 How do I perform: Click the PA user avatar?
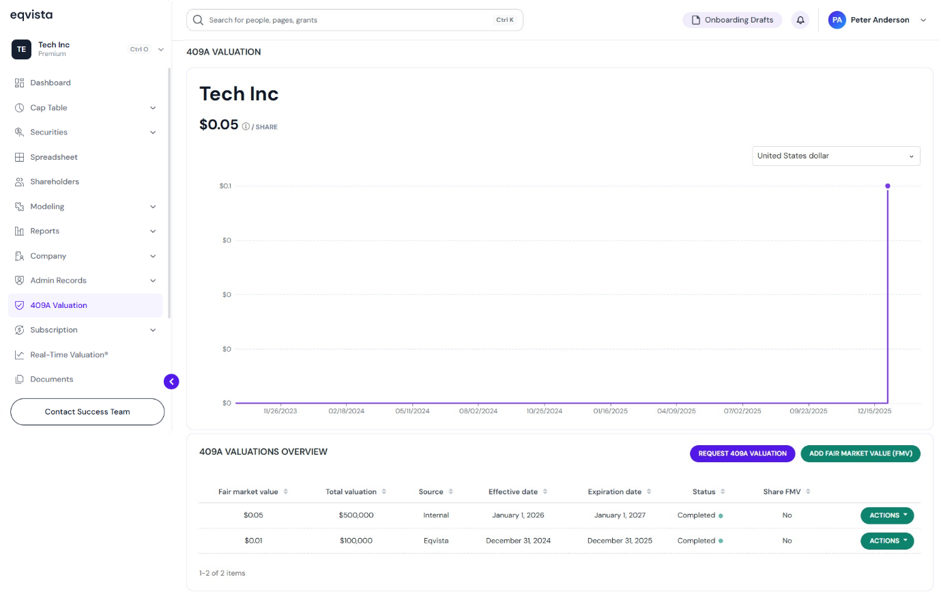pos(837,20)
